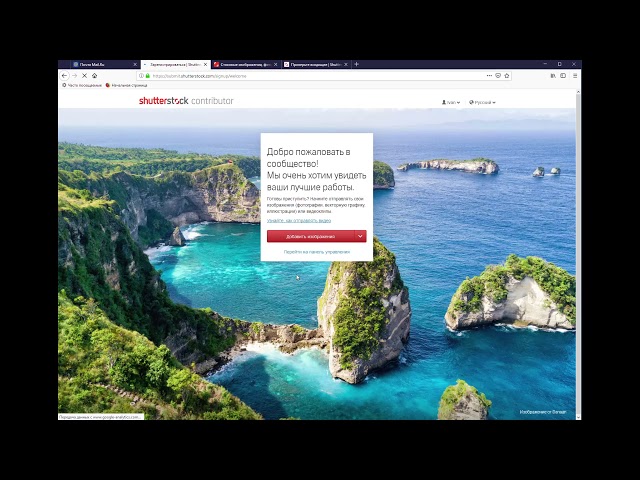Follow the 'Узнайте, как отправлять видео' link
The height and width of the screenshot is (480, 640).
[299, 220]
